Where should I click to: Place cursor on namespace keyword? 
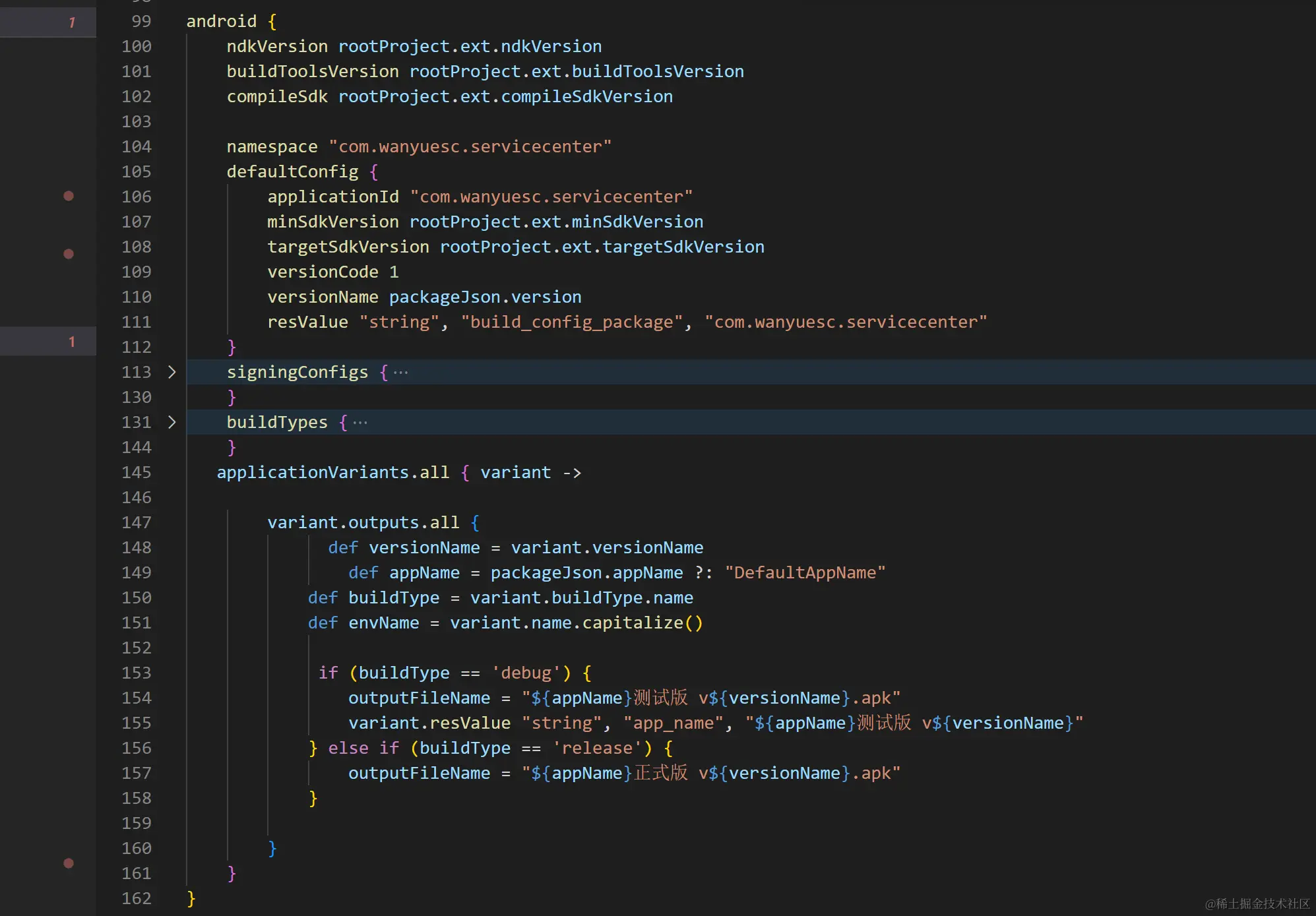[x=272, y=146]
